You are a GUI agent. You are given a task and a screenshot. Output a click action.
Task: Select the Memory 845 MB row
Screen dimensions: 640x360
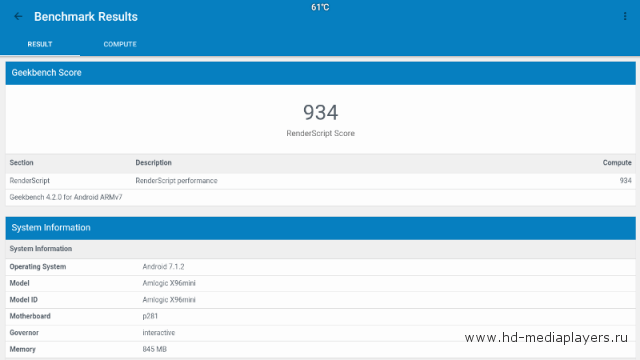coord(320,349)
